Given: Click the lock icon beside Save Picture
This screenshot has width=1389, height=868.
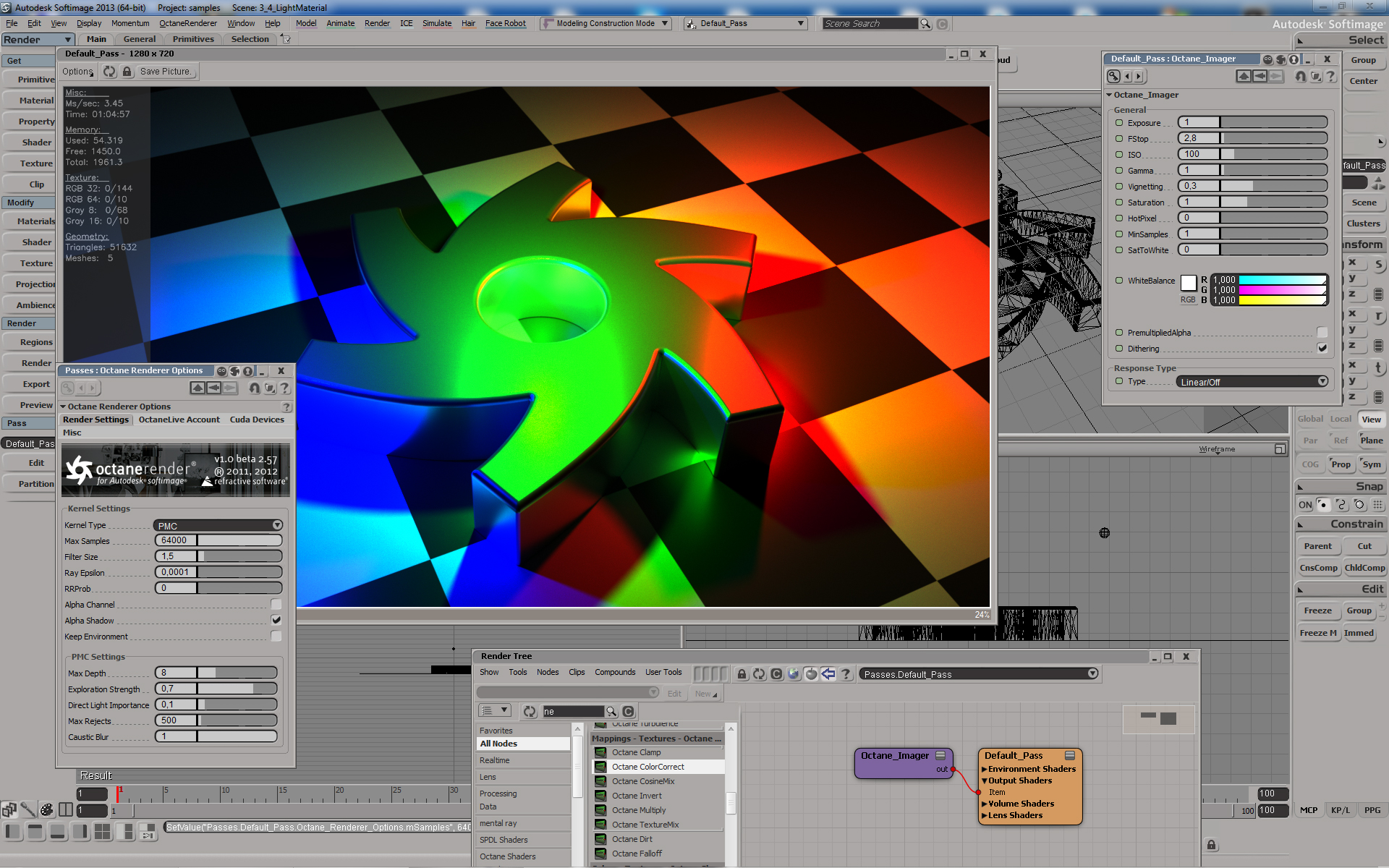Looking at the screenshot, I should pyautogui.click(x=127, y=72).
